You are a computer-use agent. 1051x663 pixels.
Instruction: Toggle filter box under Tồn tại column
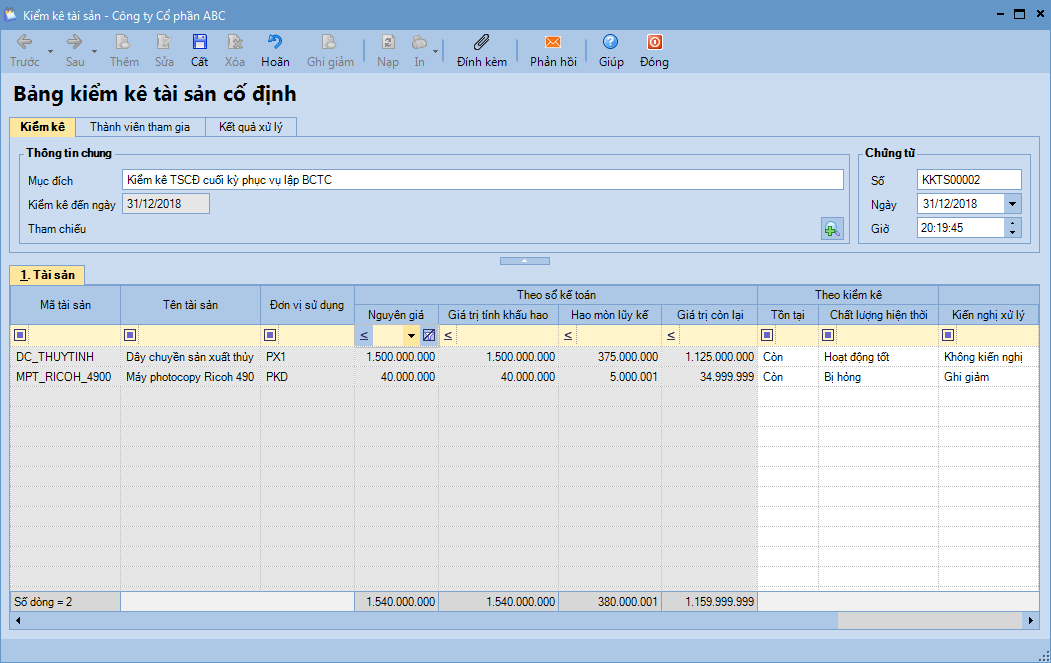(x=768, y=336)
